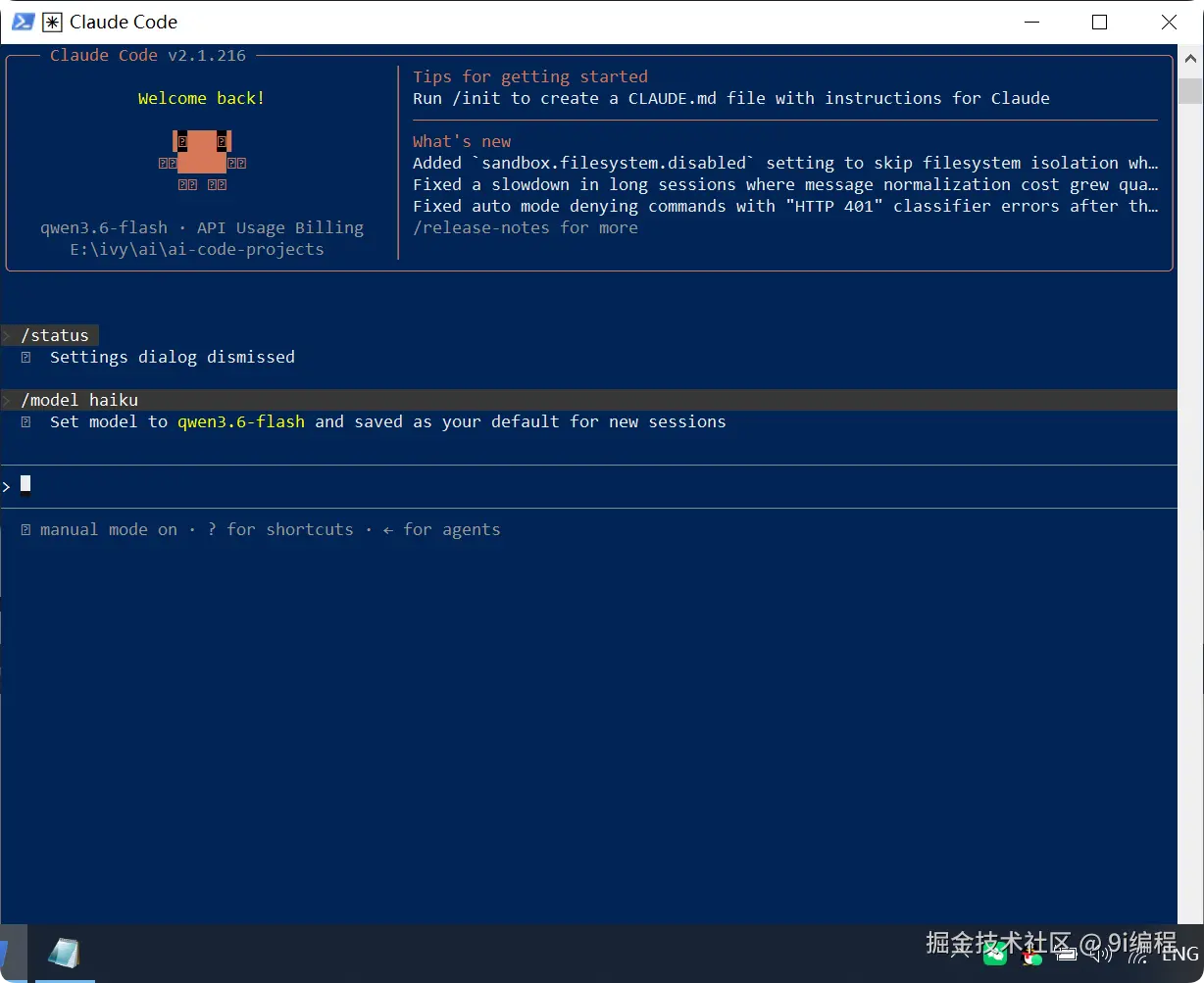Image resolution: width=1204 pixels, height=983 pixels.
Task: Click 'Settings dialog dismissed' message
Action: coord(173,357)
